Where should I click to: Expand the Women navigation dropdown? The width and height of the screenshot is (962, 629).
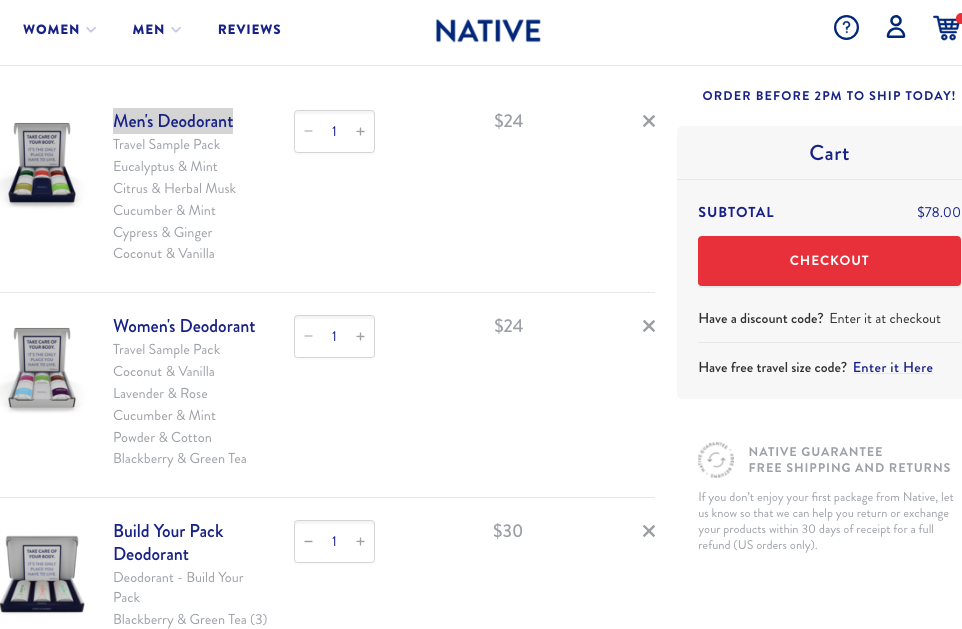pyautogui.click(x=59, y=30)
